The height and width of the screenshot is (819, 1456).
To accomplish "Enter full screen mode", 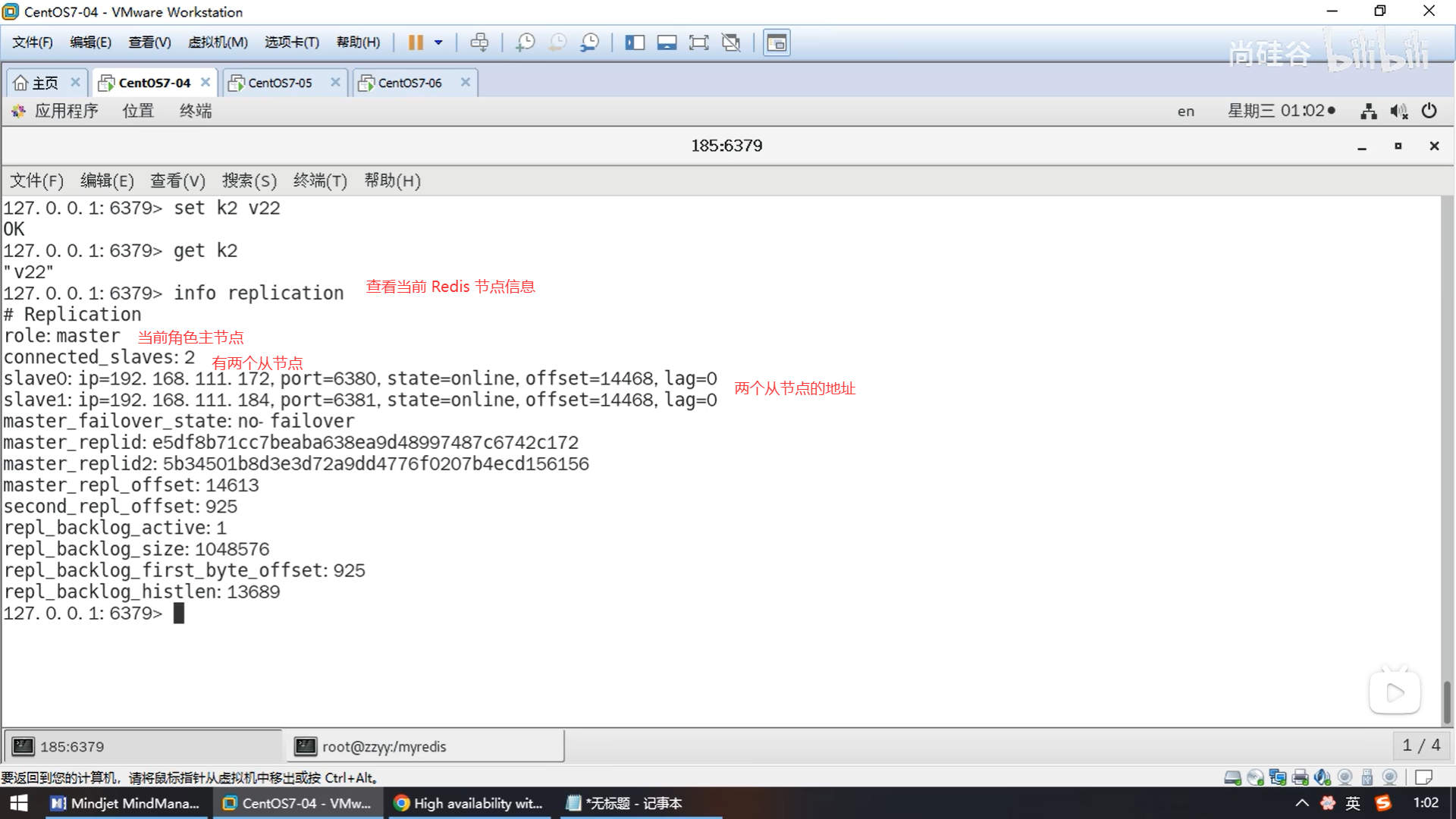I will tap(698, 42).
